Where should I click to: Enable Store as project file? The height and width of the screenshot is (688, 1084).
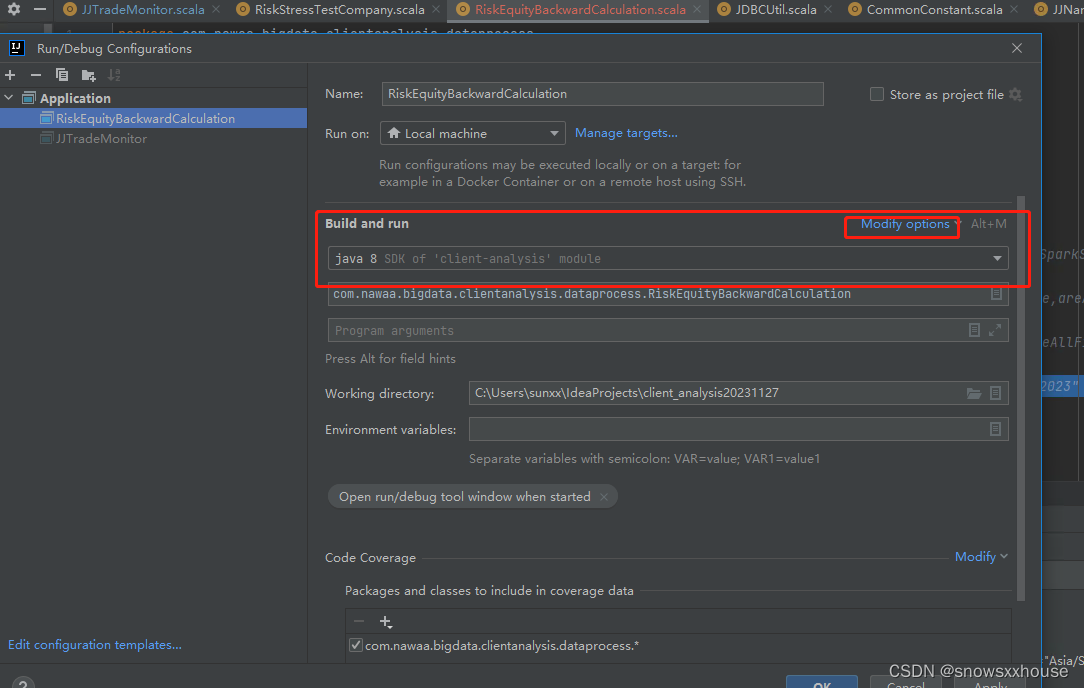pos(876,94)
